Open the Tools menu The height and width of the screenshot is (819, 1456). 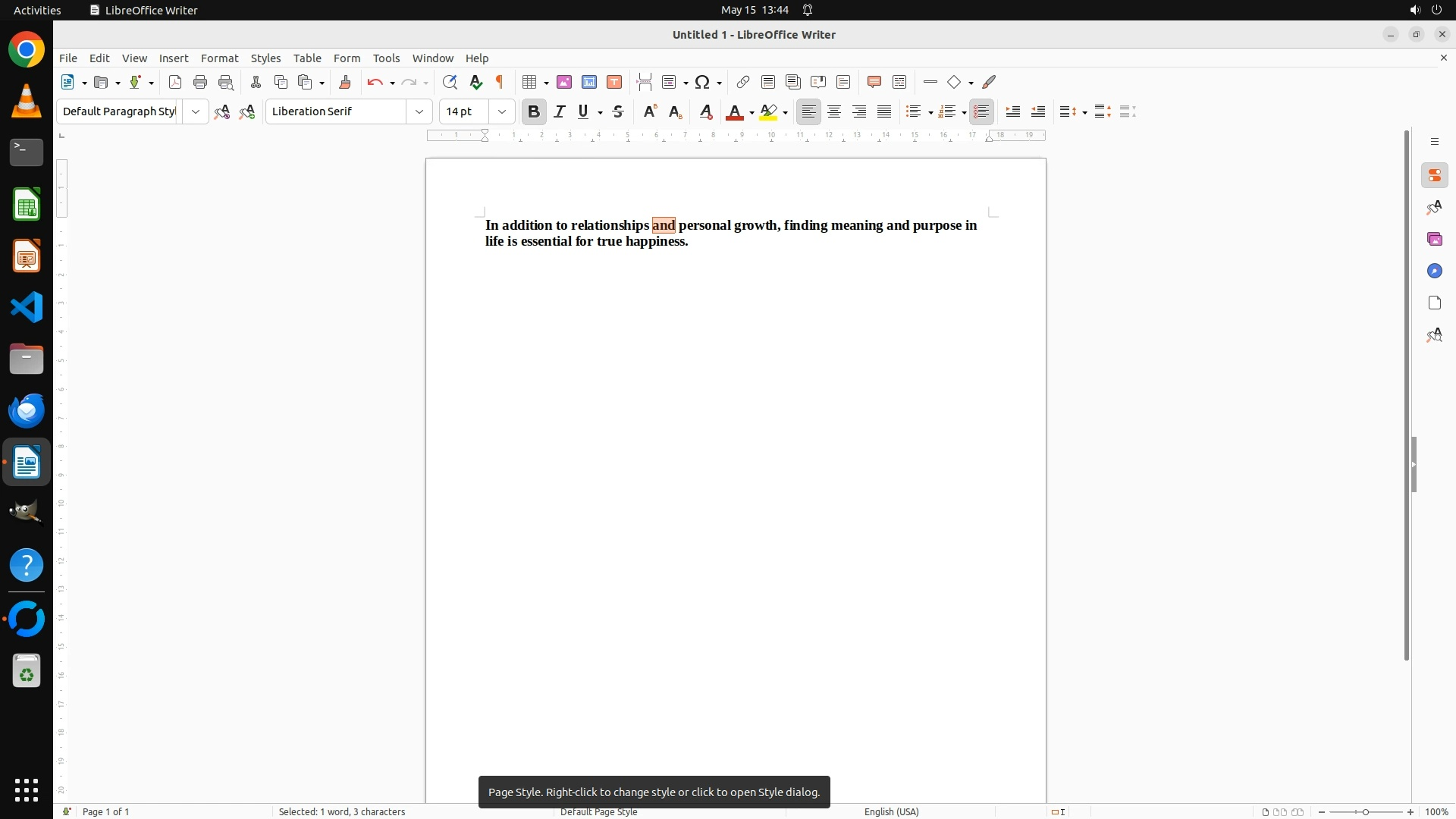386,58
